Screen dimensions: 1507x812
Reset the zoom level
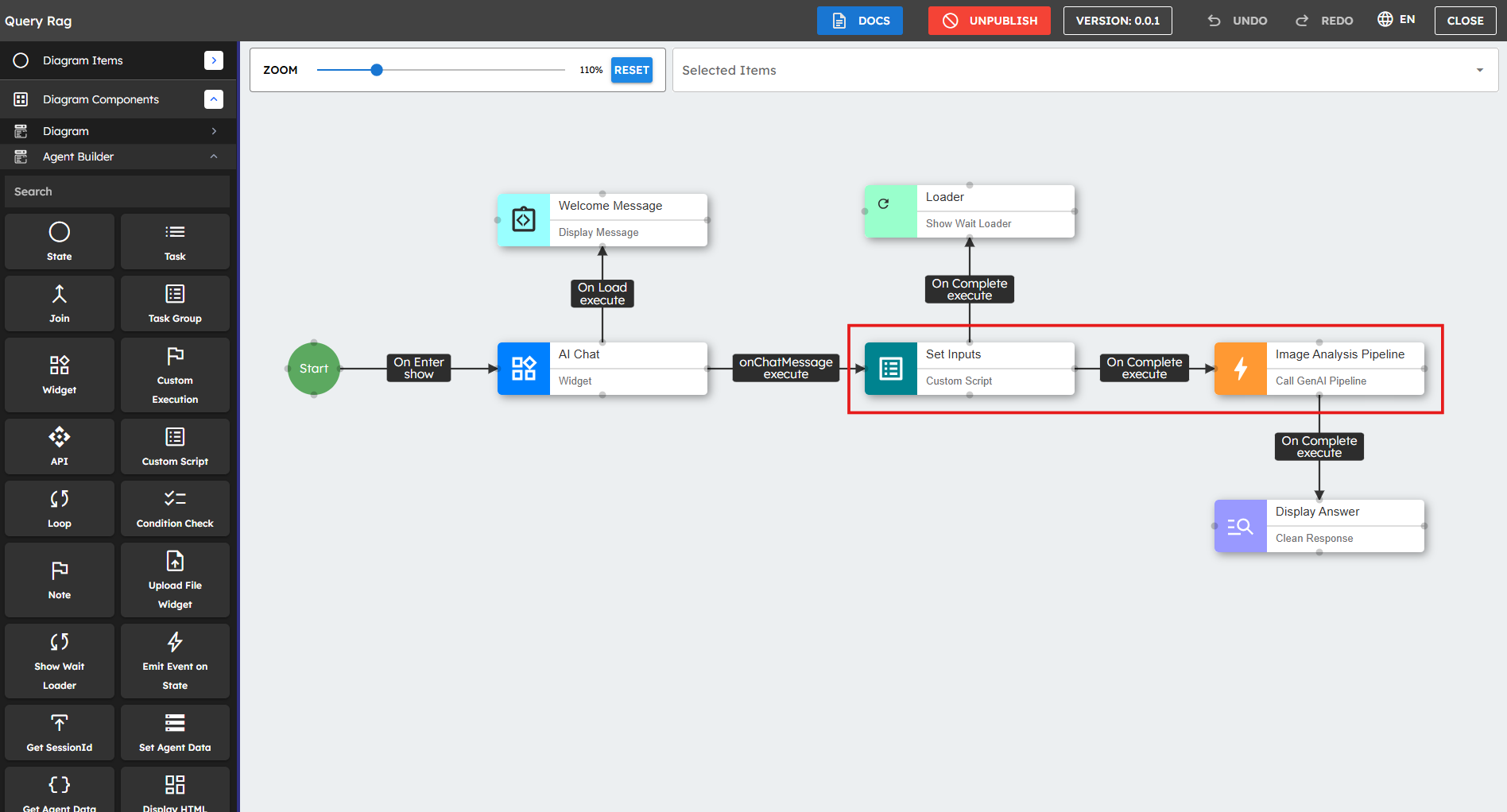[631, 70]
